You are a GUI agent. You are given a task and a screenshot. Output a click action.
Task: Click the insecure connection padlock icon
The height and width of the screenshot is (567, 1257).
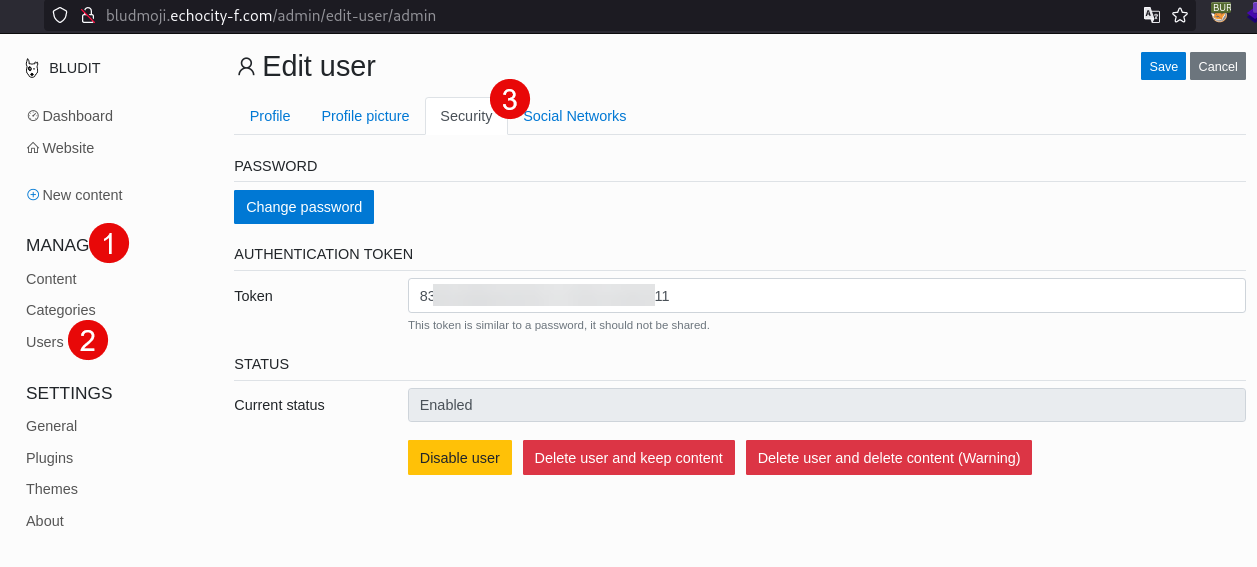pyautogui.click(x=87, y=15)
